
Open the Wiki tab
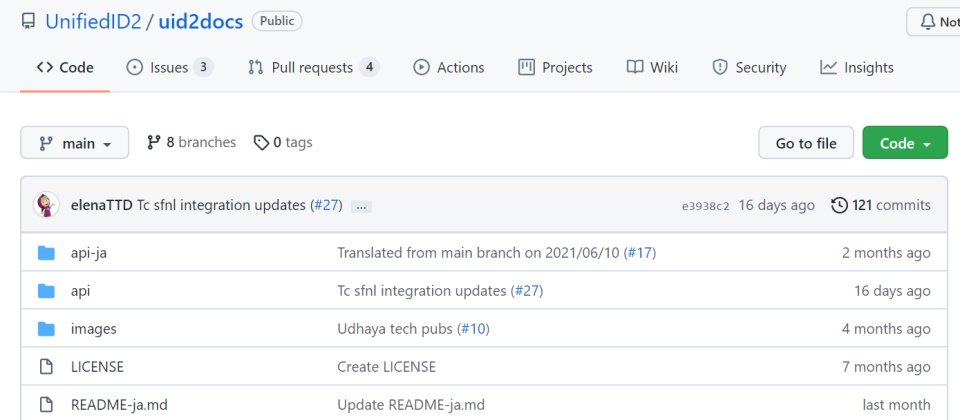click(652, 67)
